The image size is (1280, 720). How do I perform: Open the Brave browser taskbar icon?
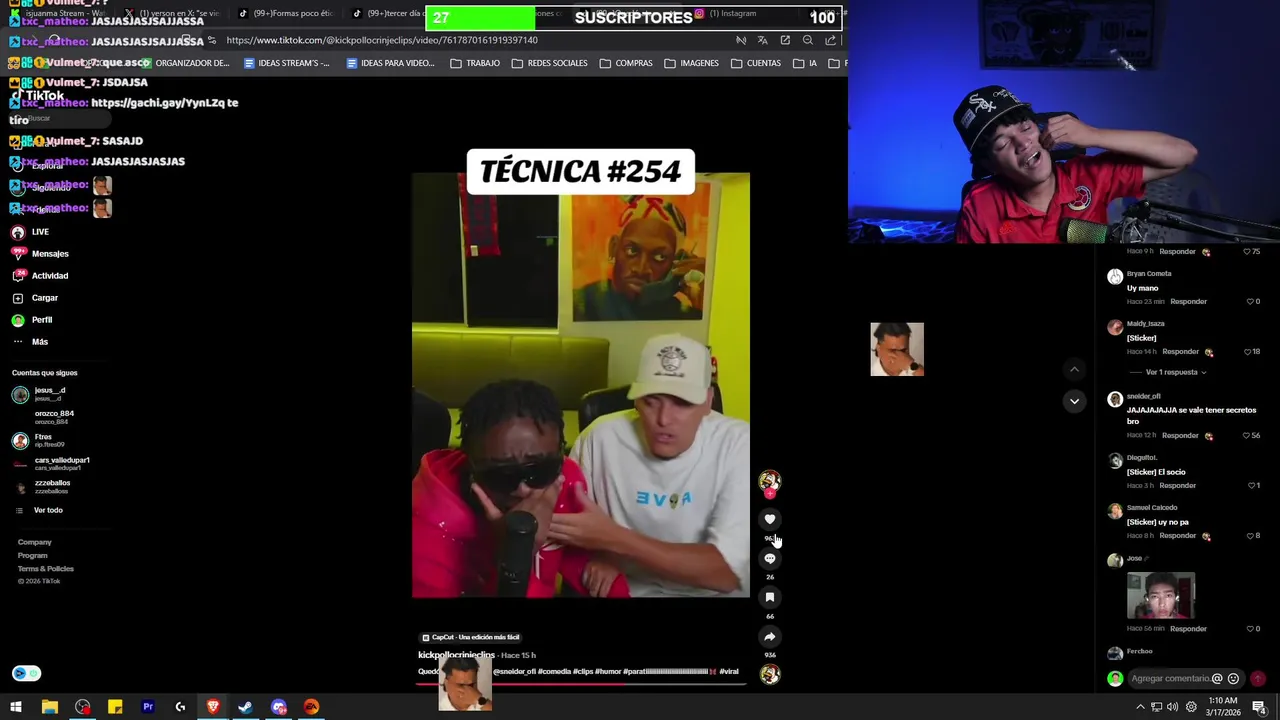point(213,707)
